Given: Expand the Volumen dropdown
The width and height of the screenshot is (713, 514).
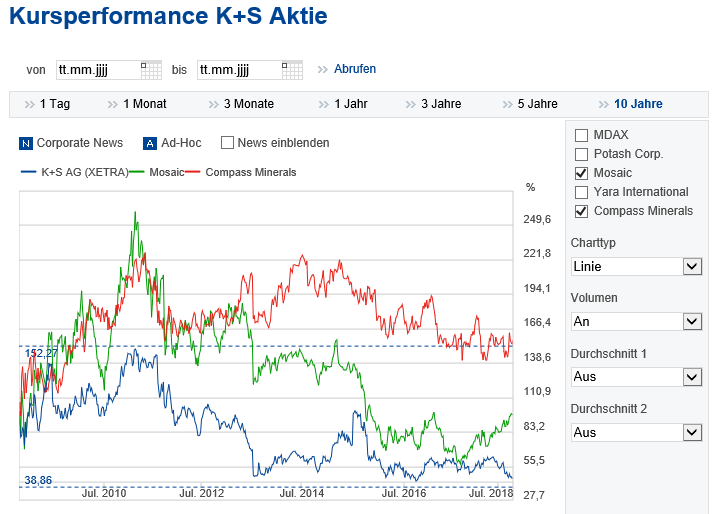Looking at the screenshot, I should (x=692, y=322).
